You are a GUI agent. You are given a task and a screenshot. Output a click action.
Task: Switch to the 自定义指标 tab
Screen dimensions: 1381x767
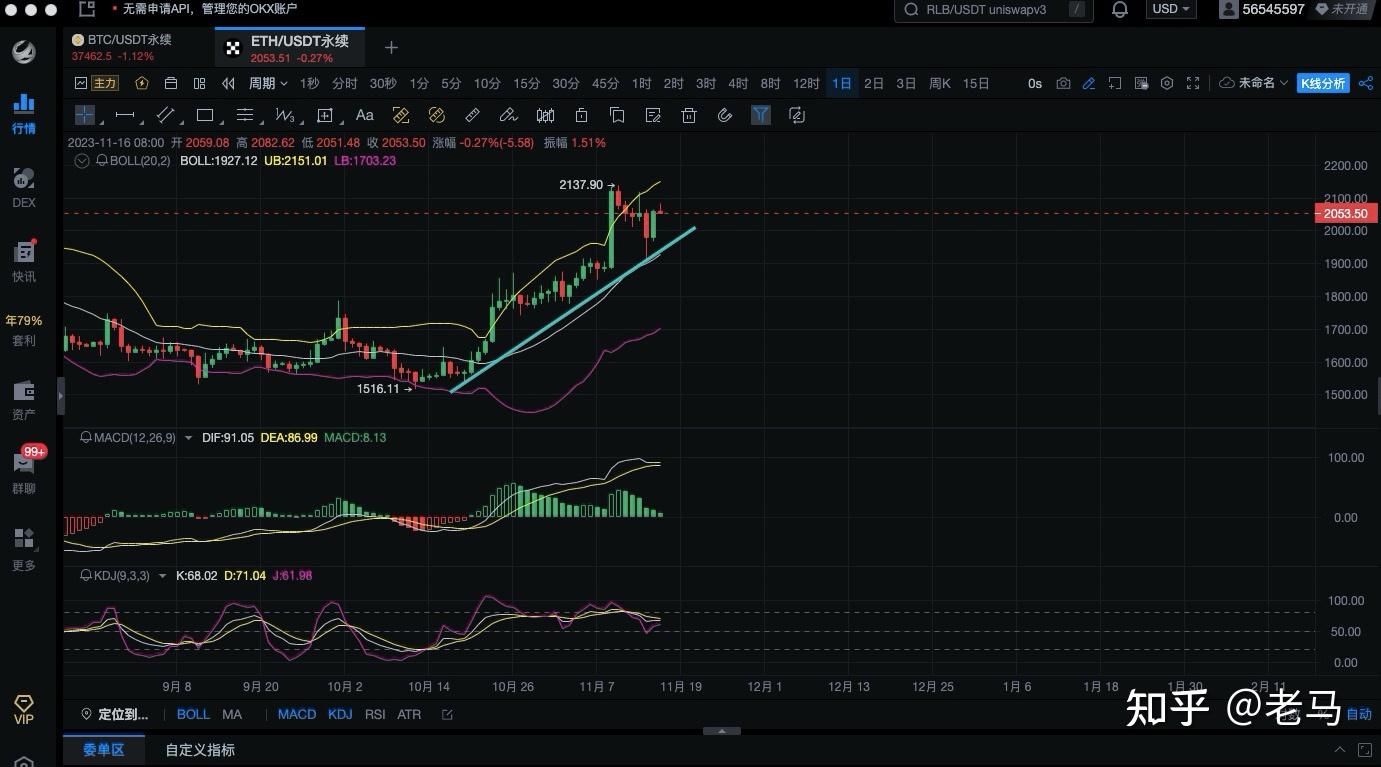(200, 750)
